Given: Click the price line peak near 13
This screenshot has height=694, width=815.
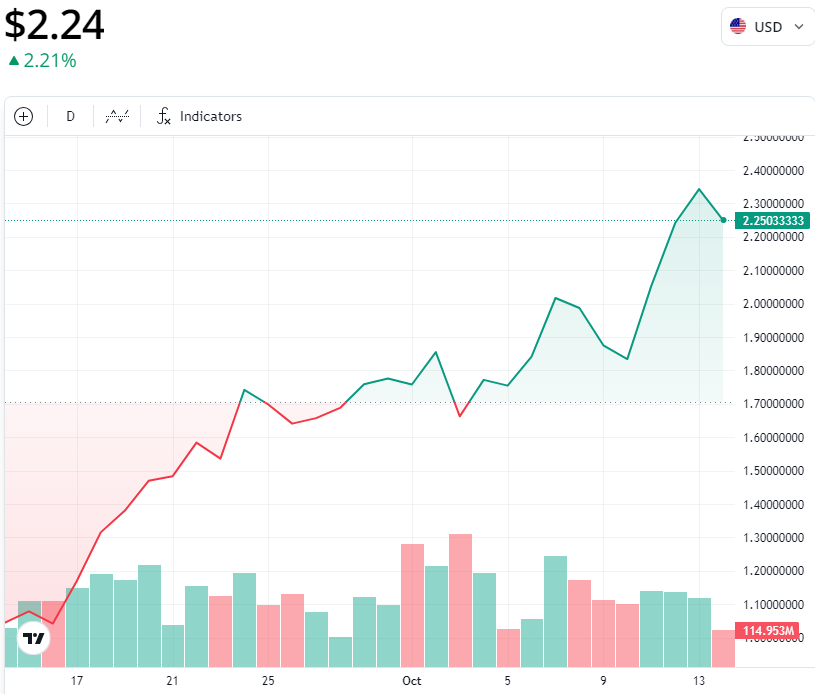Looking at the screenshot, I should (x=699, y=189).
